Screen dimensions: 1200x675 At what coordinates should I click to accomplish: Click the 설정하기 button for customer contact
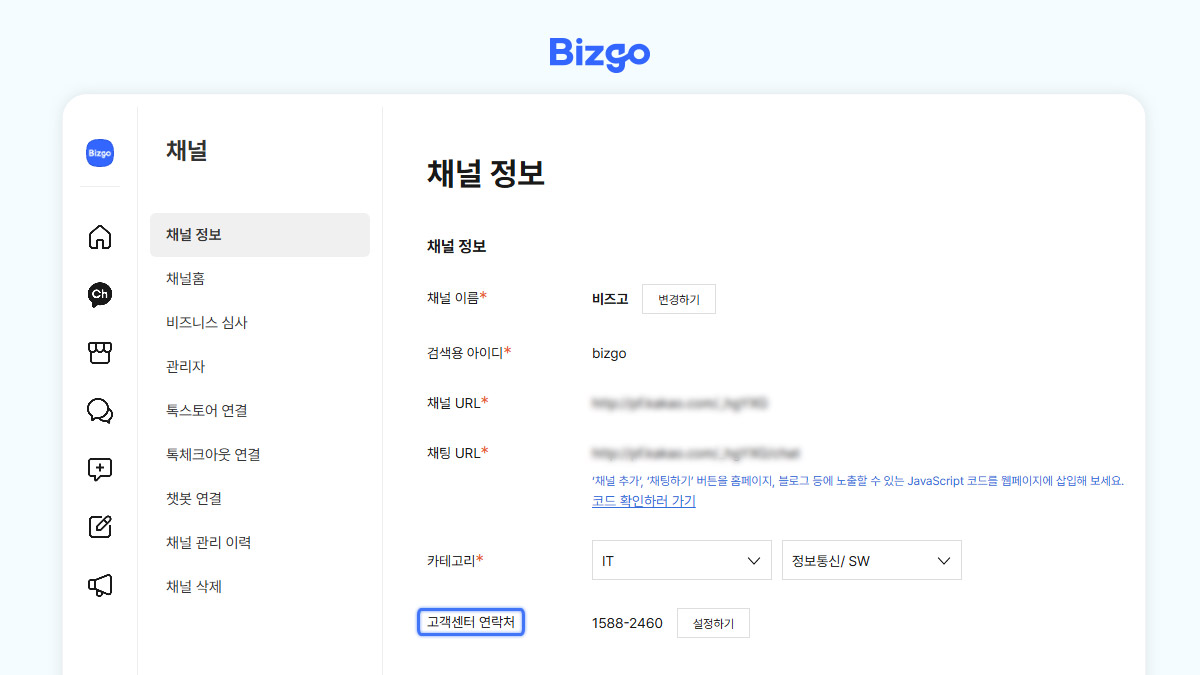713,622
